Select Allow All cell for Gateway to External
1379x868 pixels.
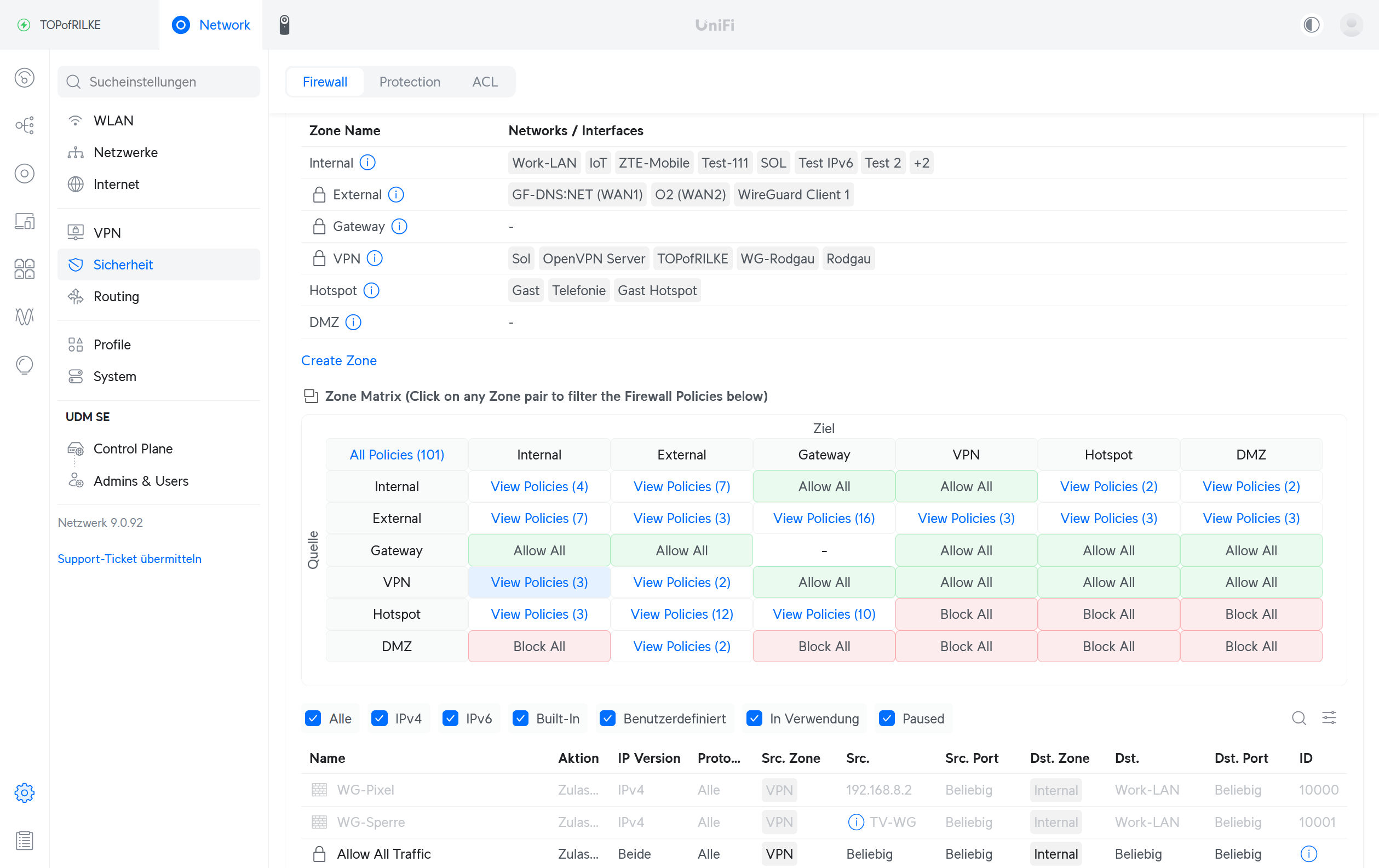pyautogui.click(x=681, y=550)
